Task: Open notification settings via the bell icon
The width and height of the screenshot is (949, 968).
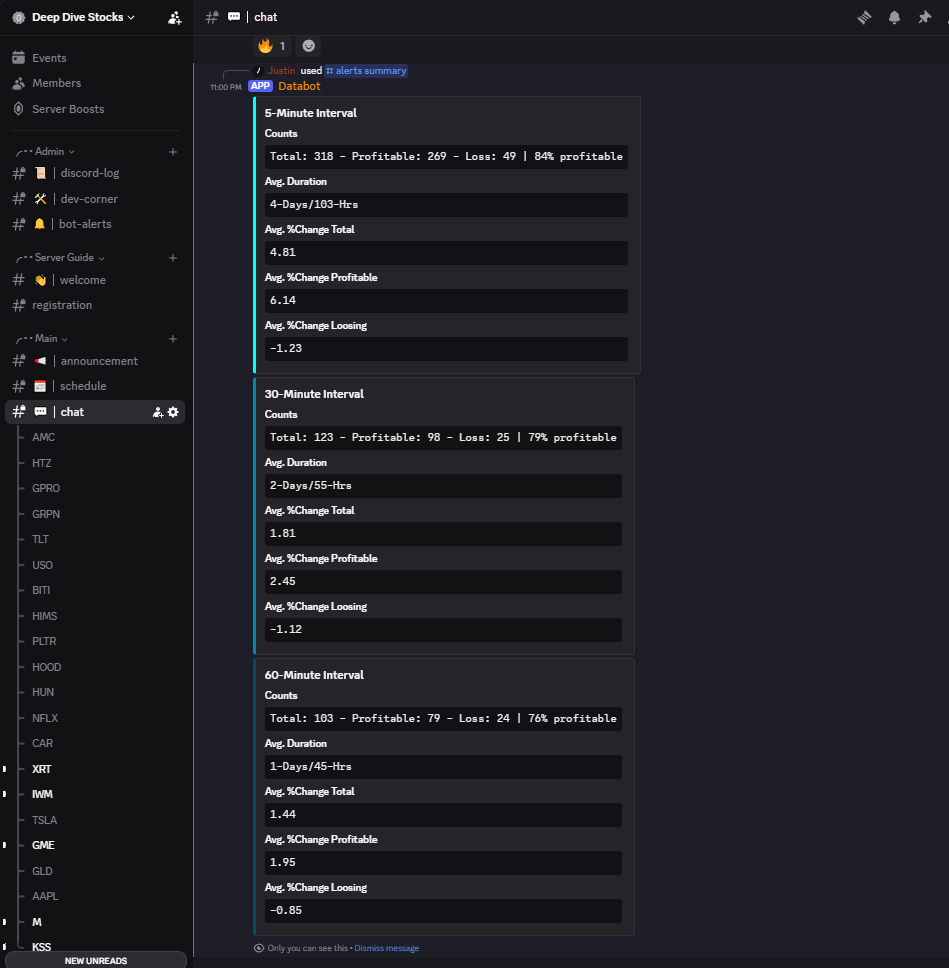Action: click(893, 17)
